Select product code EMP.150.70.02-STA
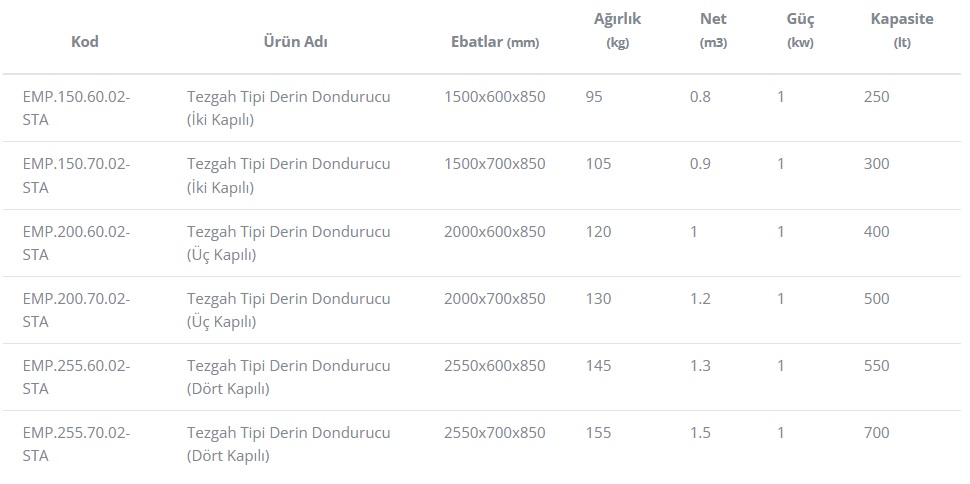Screen dimensions: 970x484 pyautogui.click(x=76, y=175)
